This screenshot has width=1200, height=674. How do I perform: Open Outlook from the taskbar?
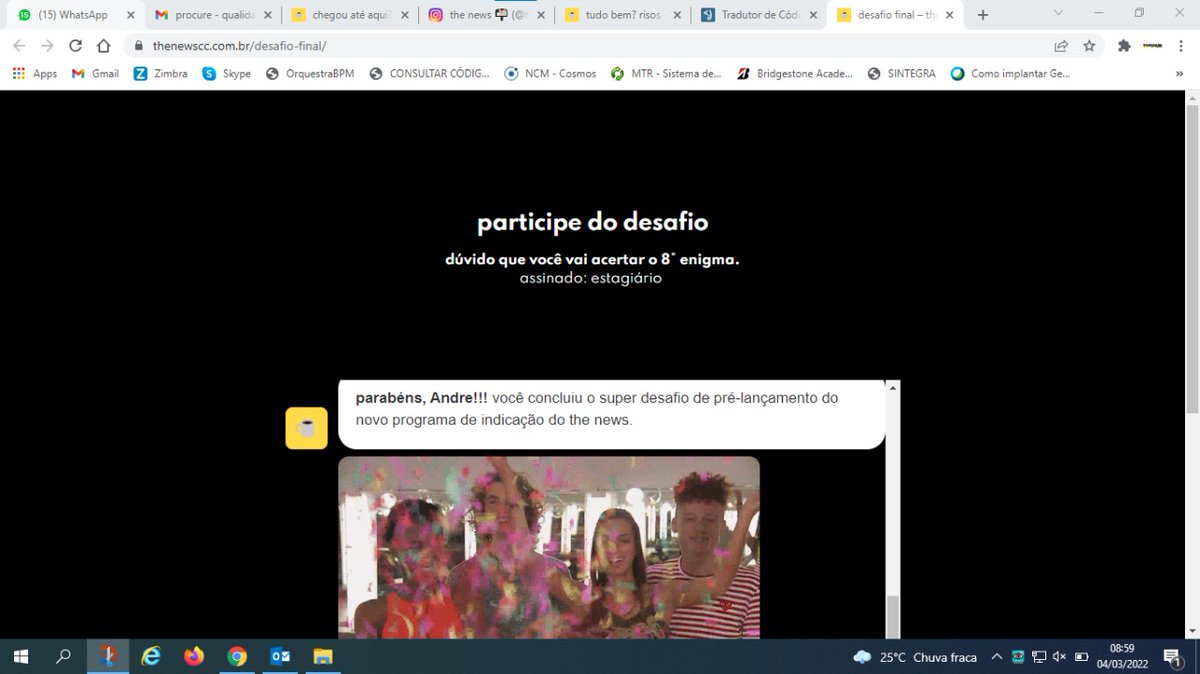pos(280,656)
